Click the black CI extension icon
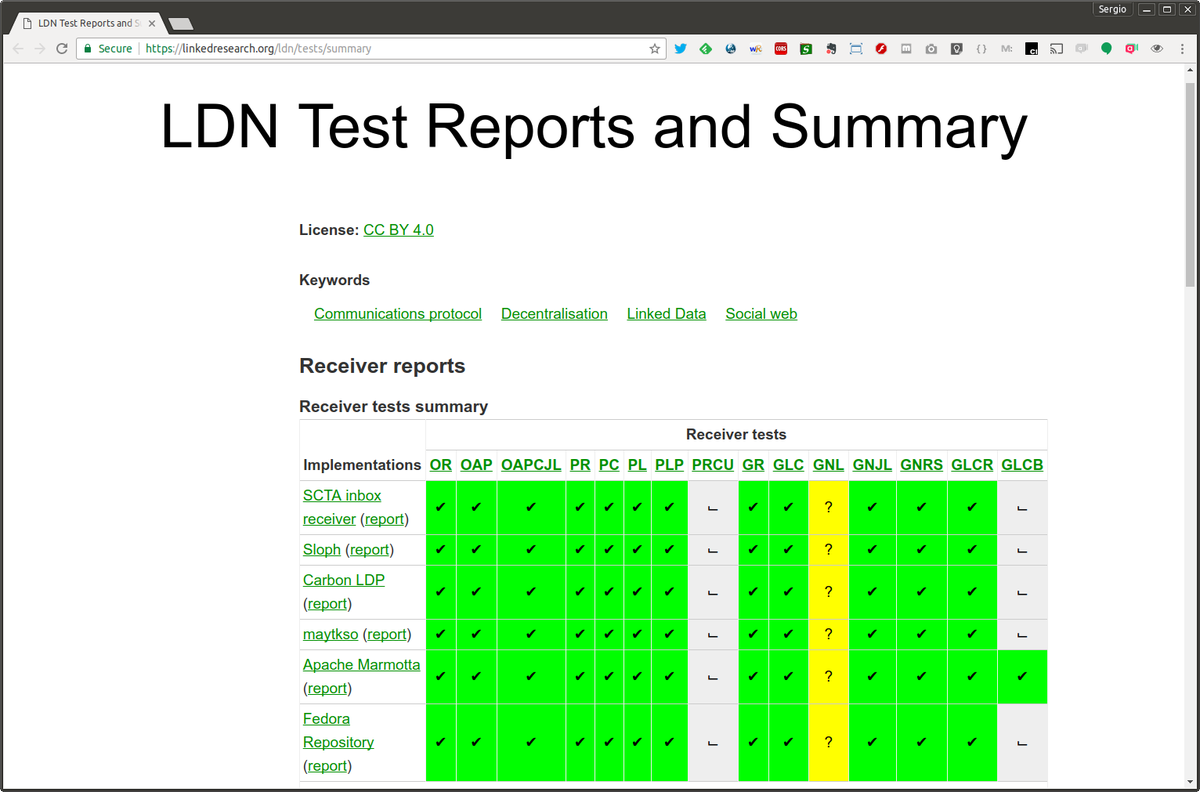 [1032, 48]
